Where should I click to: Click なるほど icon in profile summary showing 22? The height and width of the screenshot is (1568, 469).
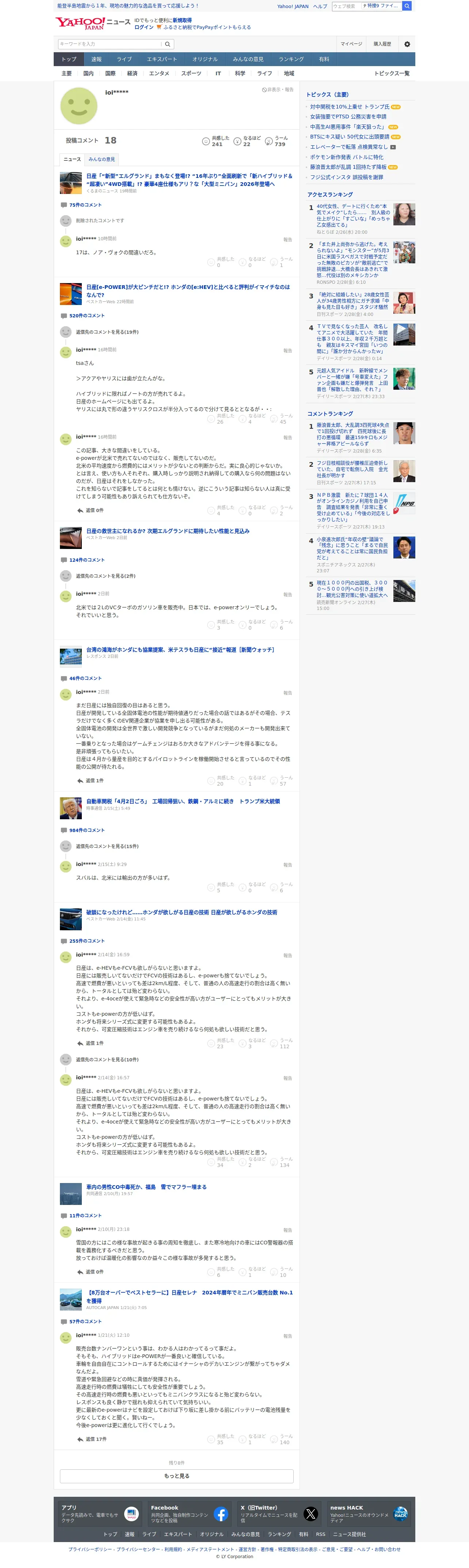pos(237,141)
